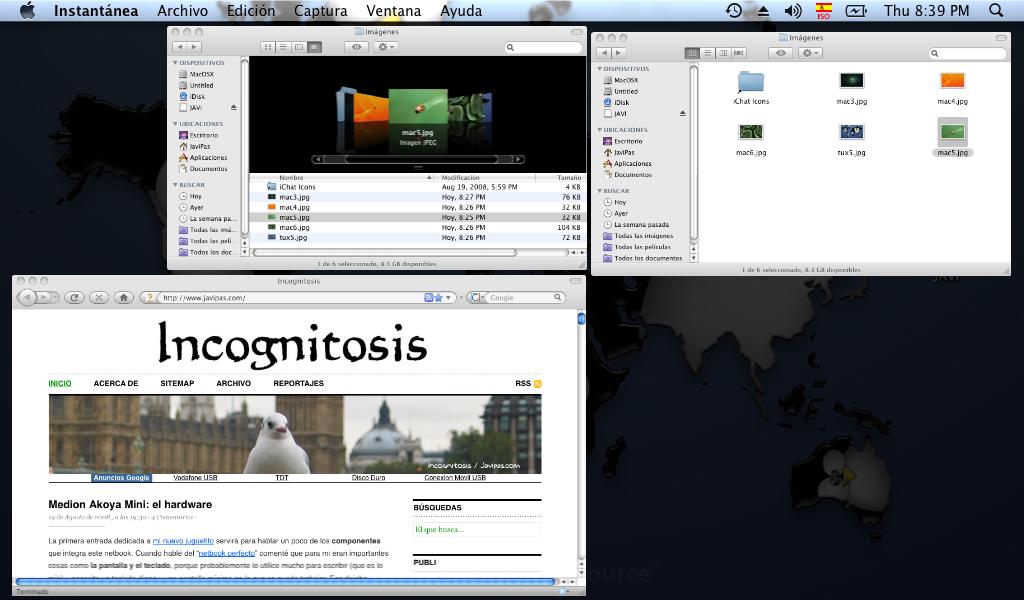Open the Time Machine menu bar icon
This screenshot has height=600, width=1024.
(733, 10)
